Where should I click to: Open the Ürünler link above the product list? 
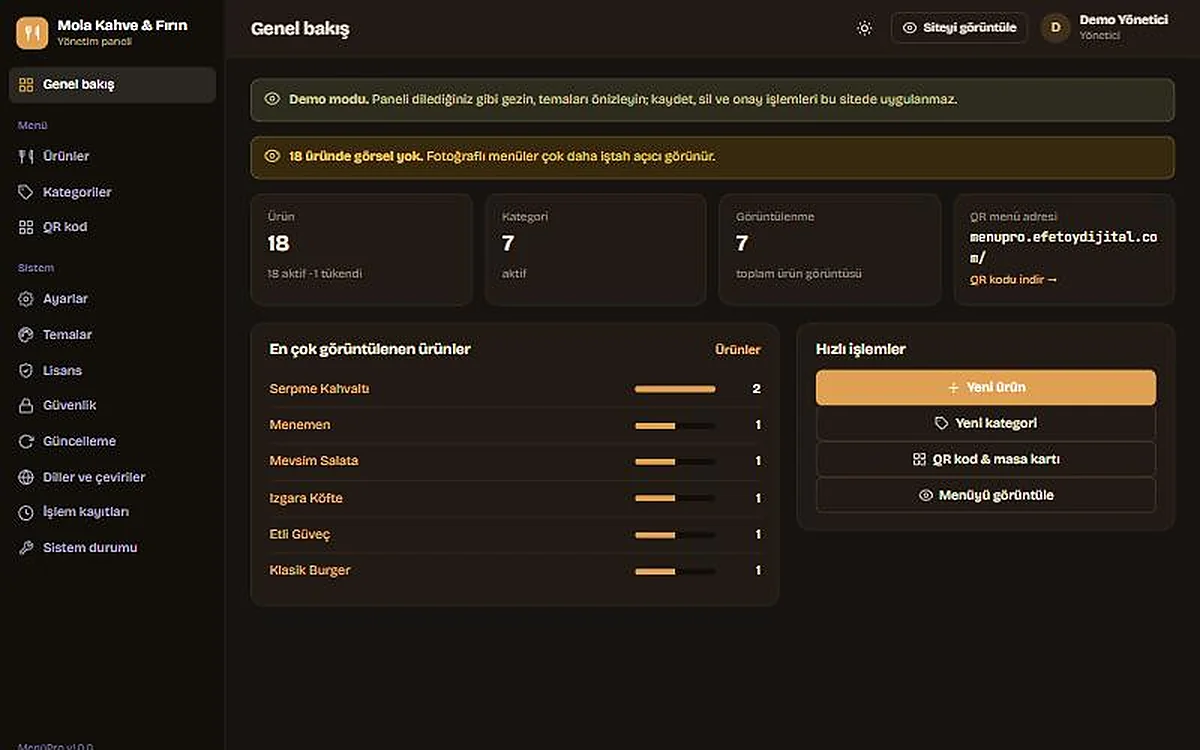tap(737, 350)
